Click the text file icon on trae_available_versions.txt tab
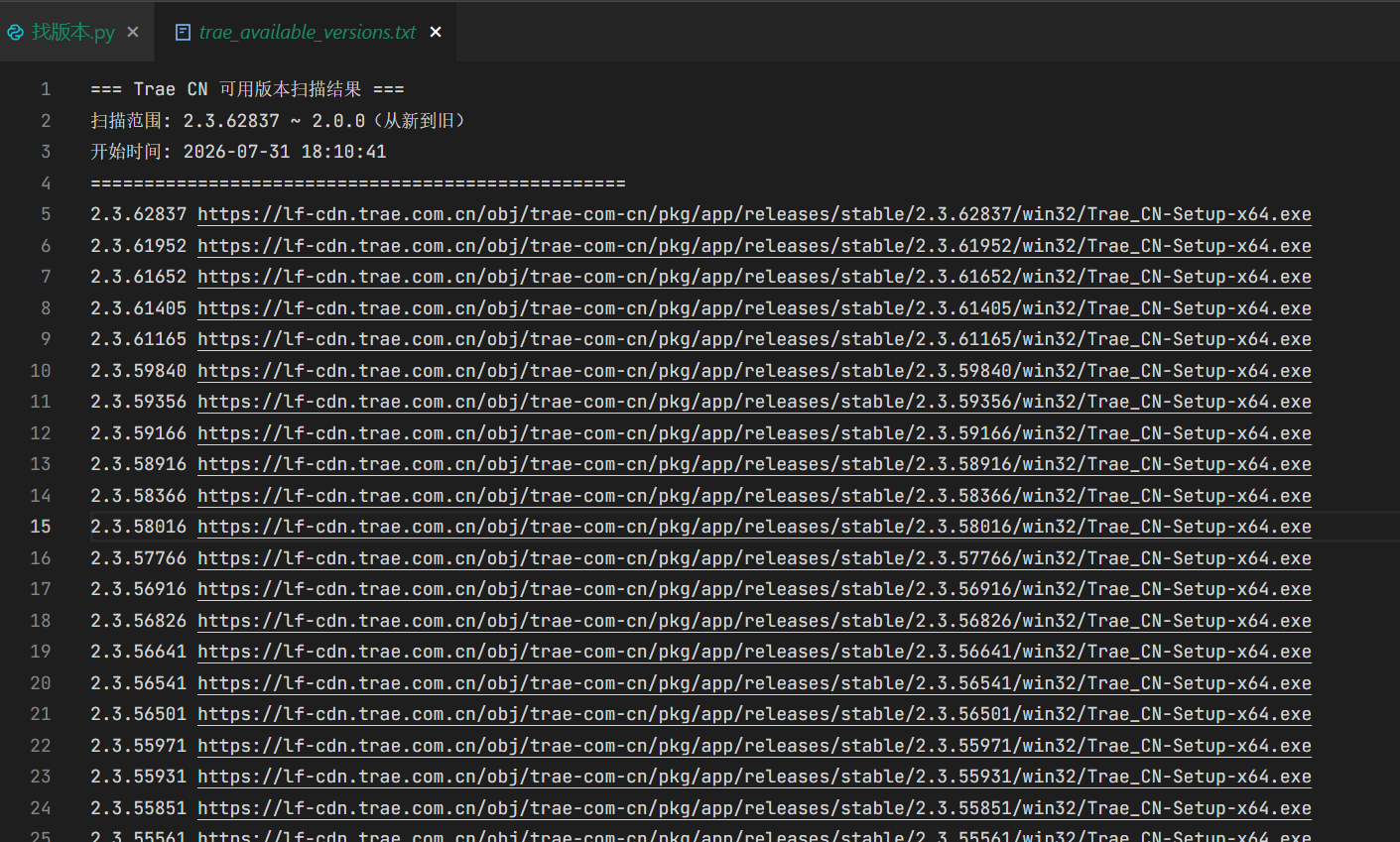The image size is (1400, 842). 183,32
